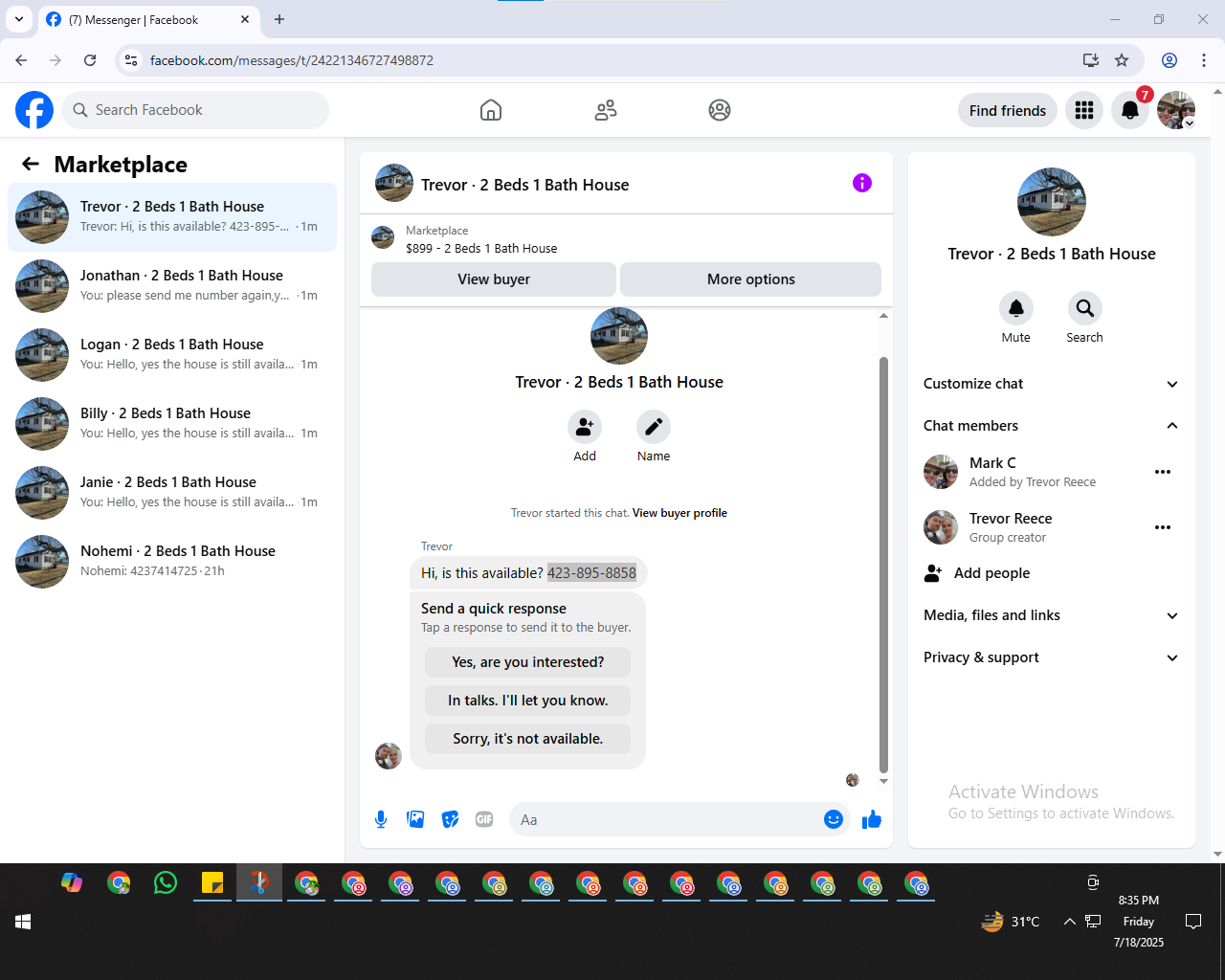Open the Home feed icon
Image resolution: width=1225 pixels, height=980 pixels.
point(491,110)
